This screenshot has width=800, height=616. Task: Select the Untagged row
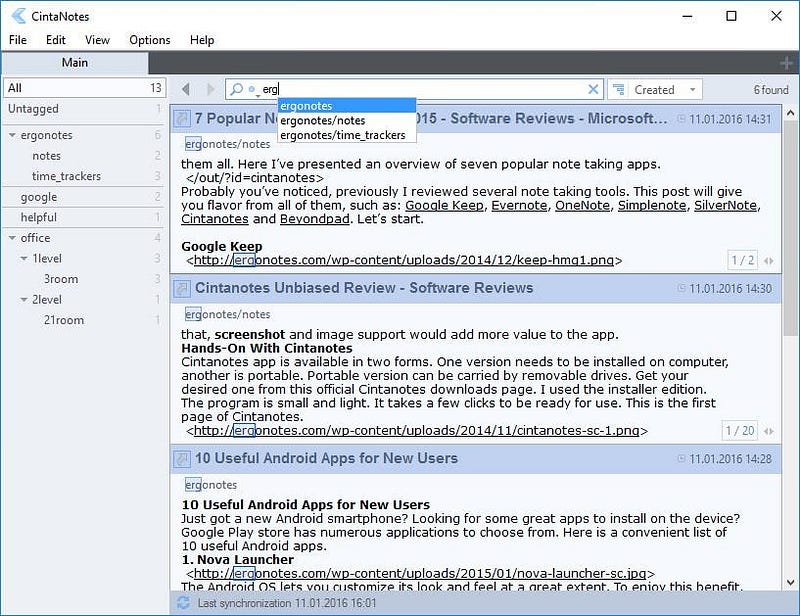click(x=84, y=109)
